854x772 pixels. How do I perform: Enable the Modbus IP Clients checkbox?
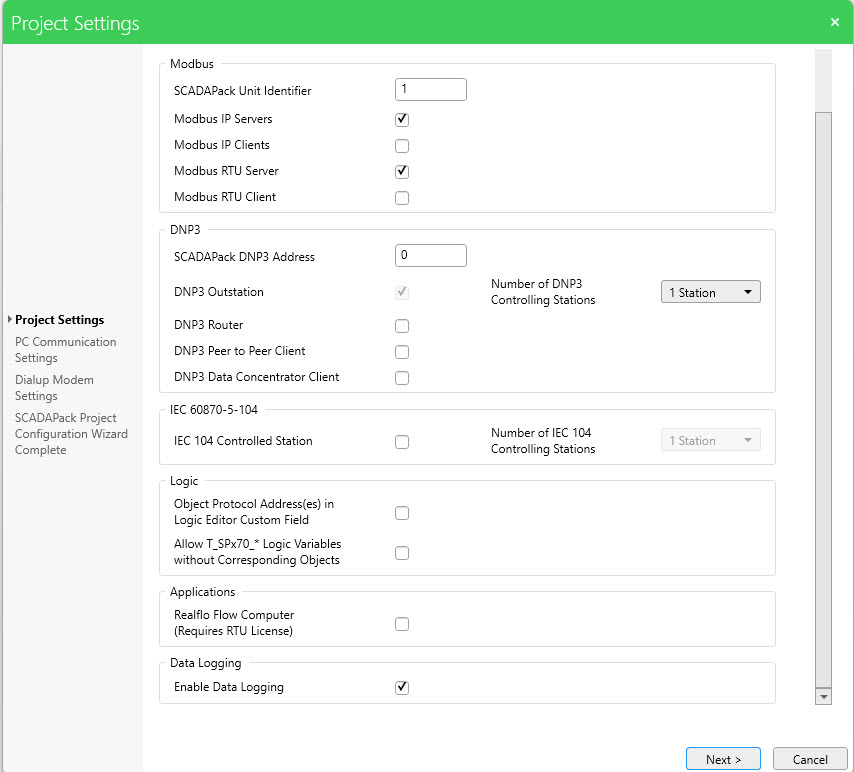402,145
